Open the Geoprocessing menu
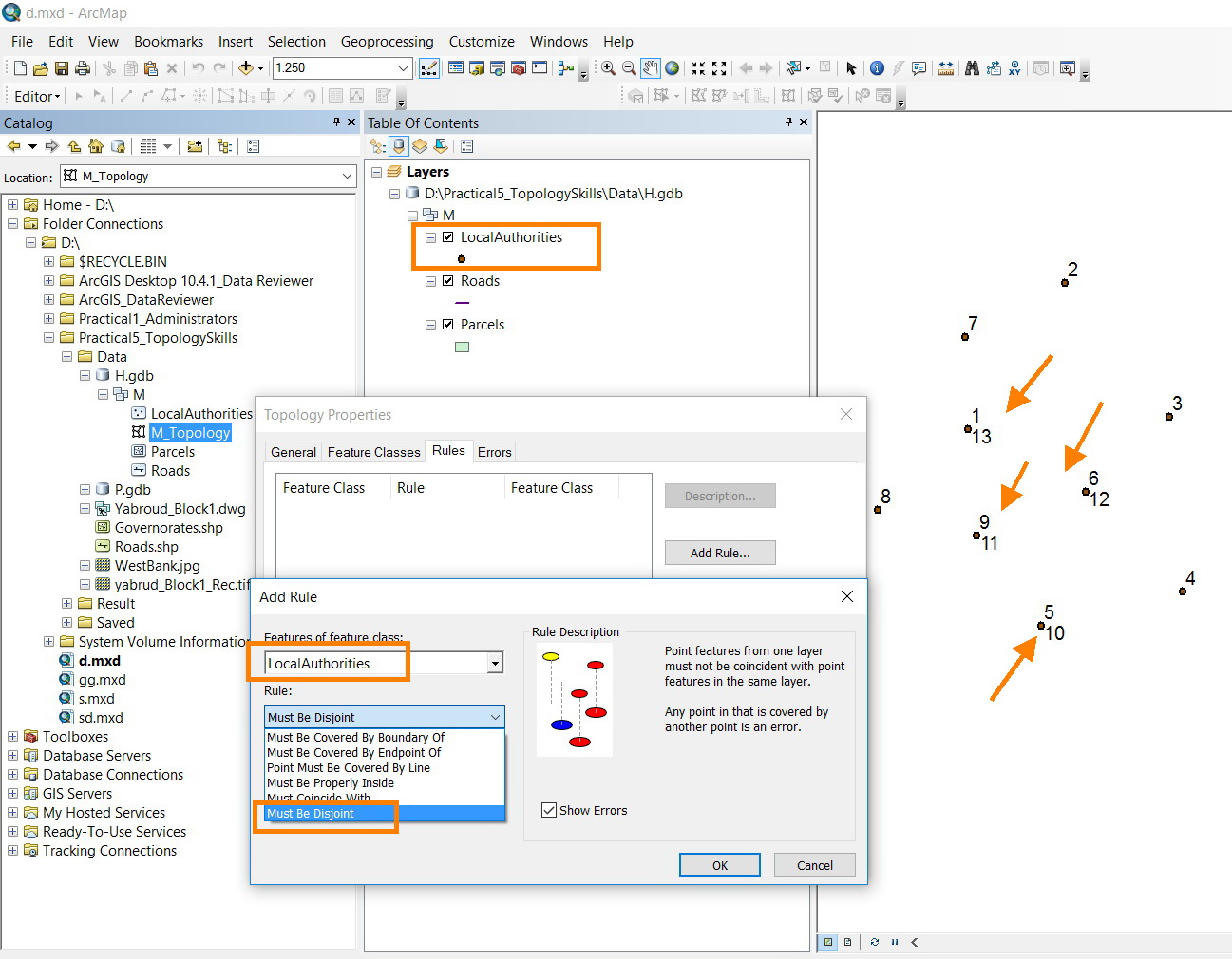The height and width of the screenshot is (959, 1232). point(387,42)
